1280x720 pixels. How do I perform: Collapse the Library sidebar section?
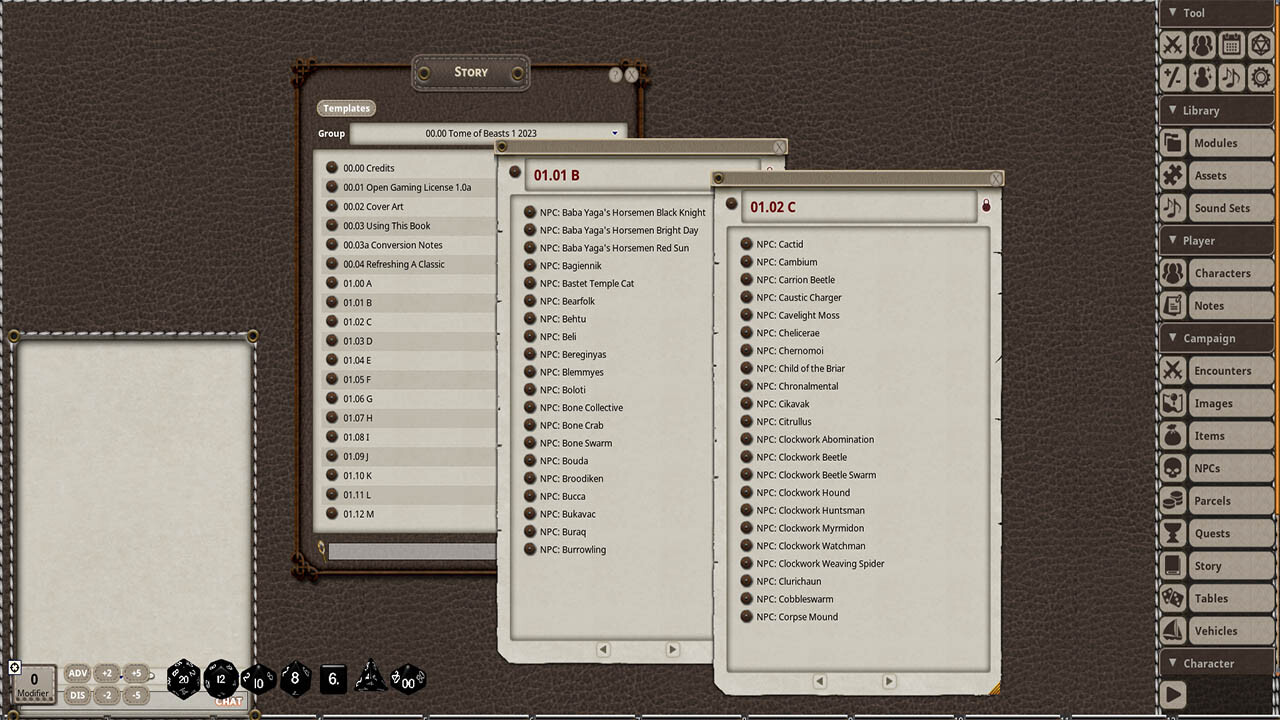click(x=1173, y=110)
